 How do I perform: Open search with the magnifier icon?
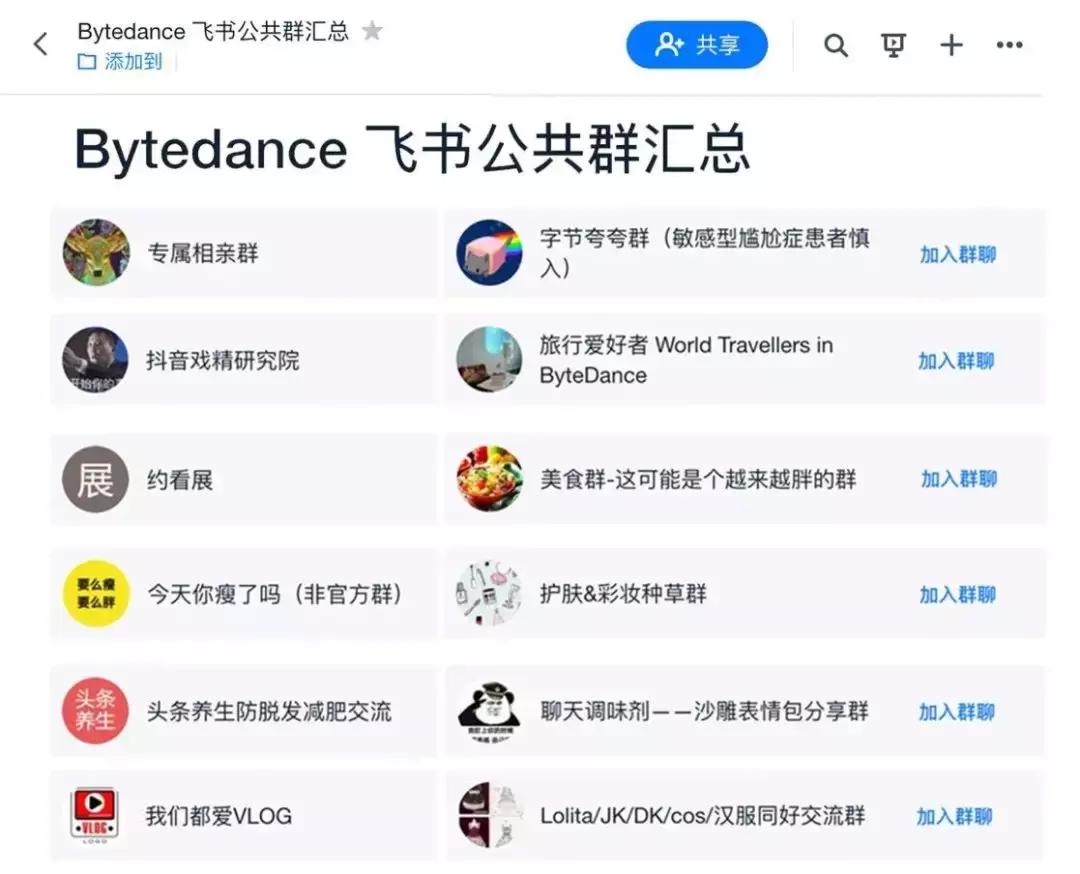click(x=837, y=45)
